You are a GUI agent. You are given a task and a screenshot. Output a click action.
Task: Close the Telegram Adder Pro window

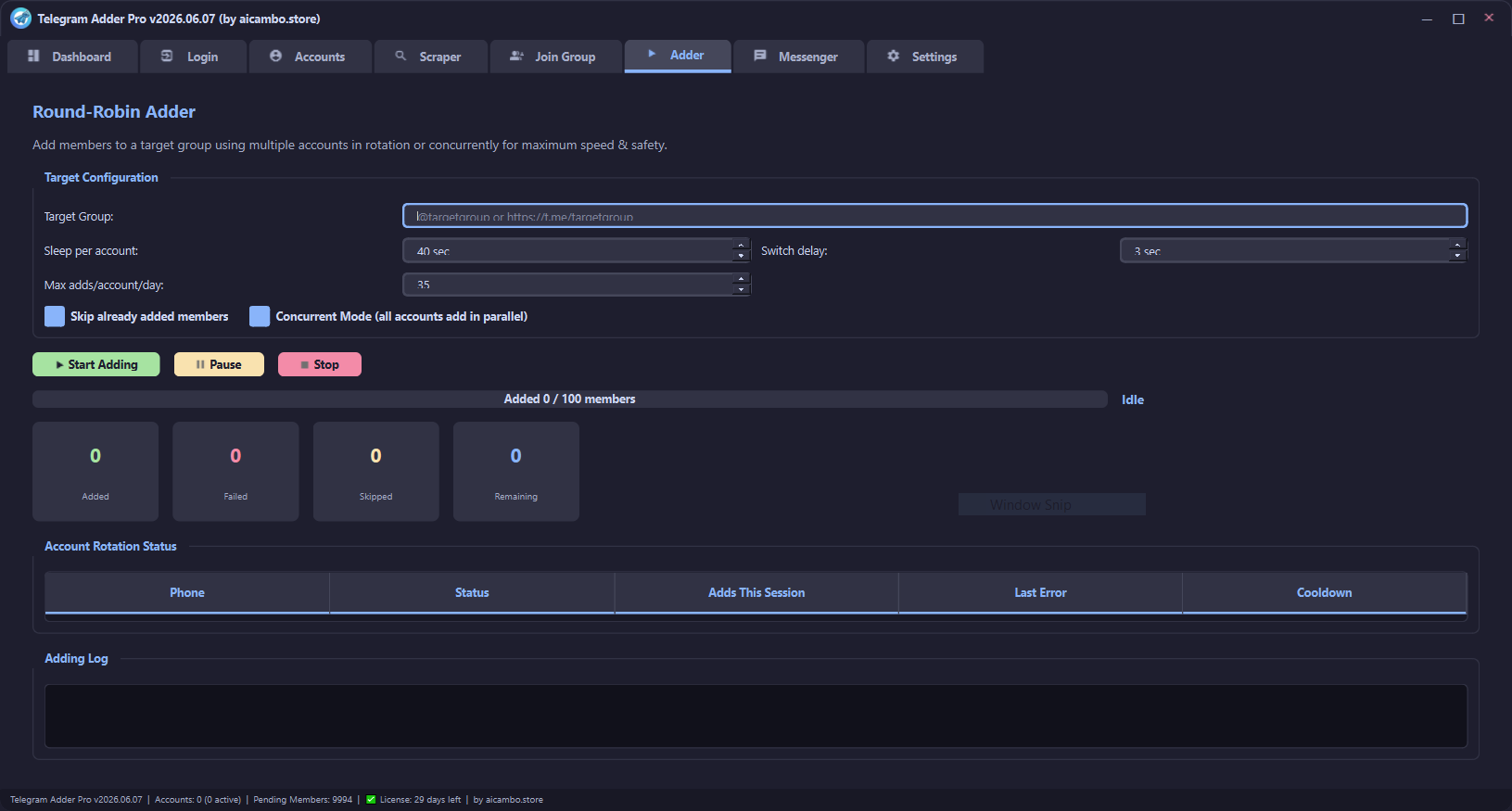[1489, 18]
